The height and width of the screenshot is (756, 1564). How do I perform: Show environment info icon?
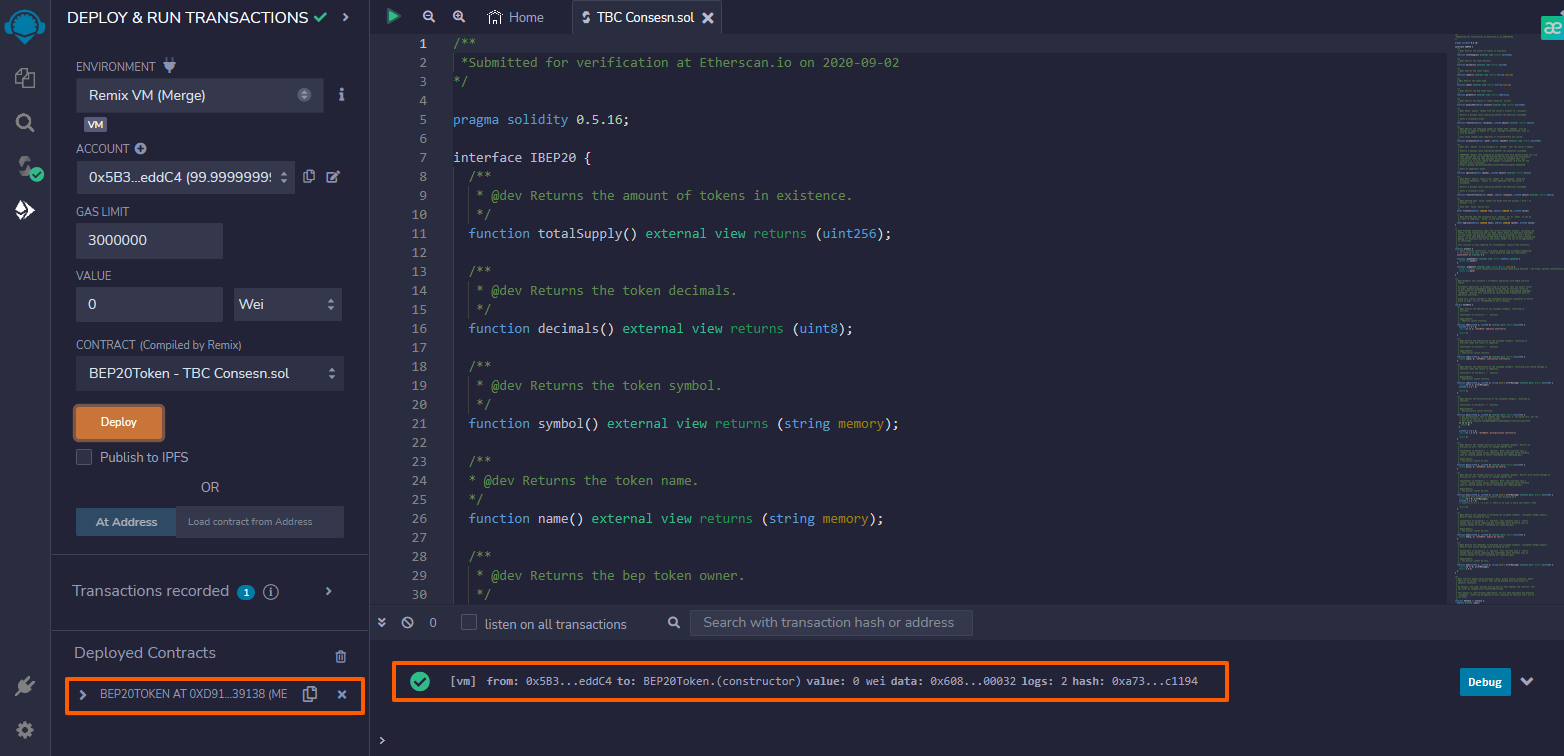[341, 94]
